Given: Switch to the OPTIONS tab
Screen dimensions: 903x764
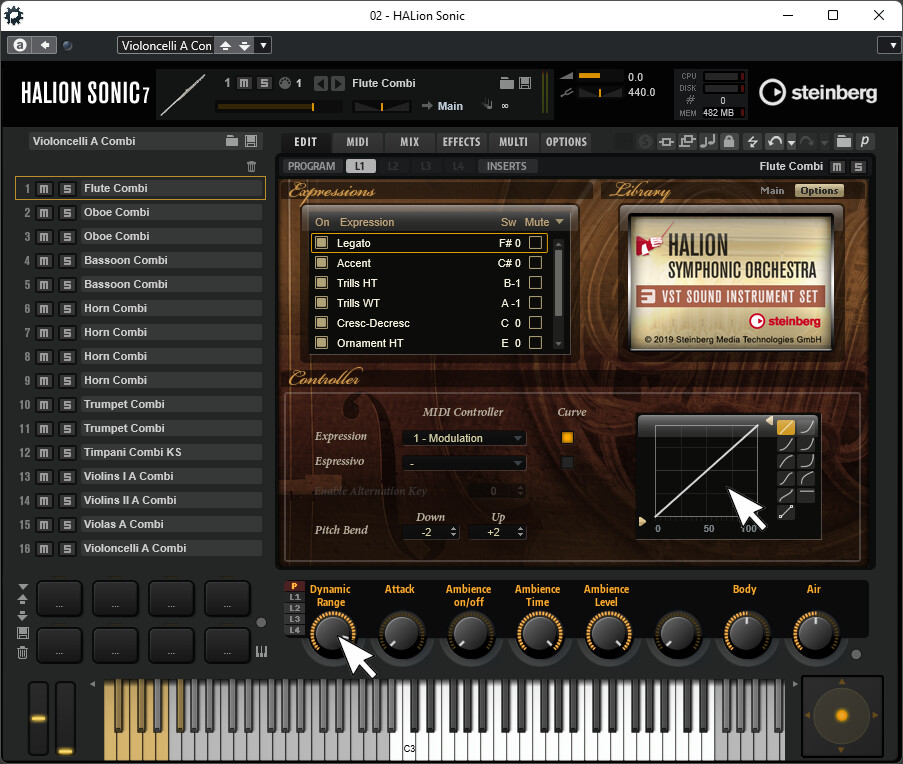Looking at the screenshot, I should coord(566,142).
